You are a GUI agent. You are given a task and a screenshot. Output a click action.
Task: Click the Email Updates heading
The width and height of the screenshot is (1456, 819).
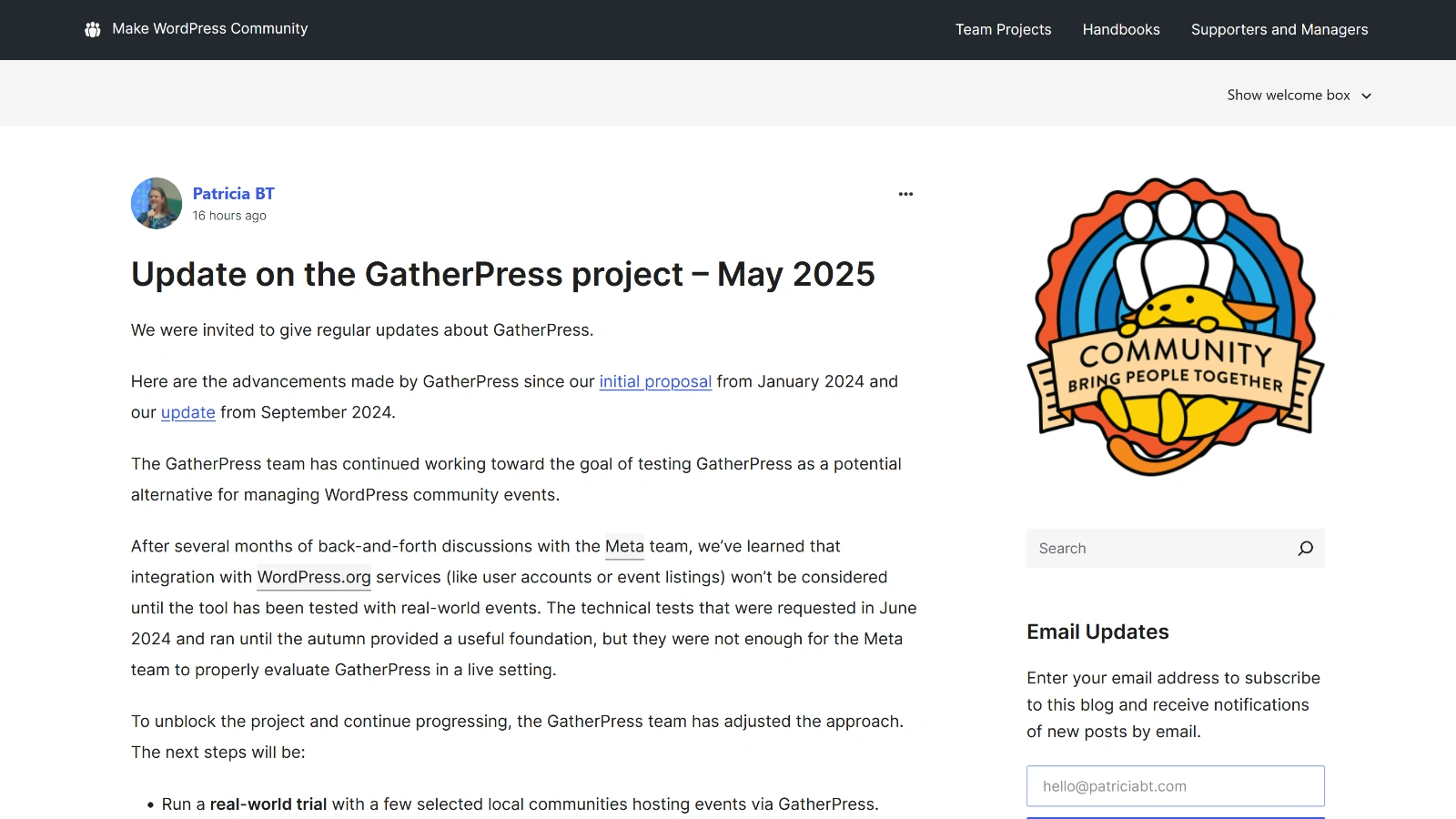(1097, 632)
